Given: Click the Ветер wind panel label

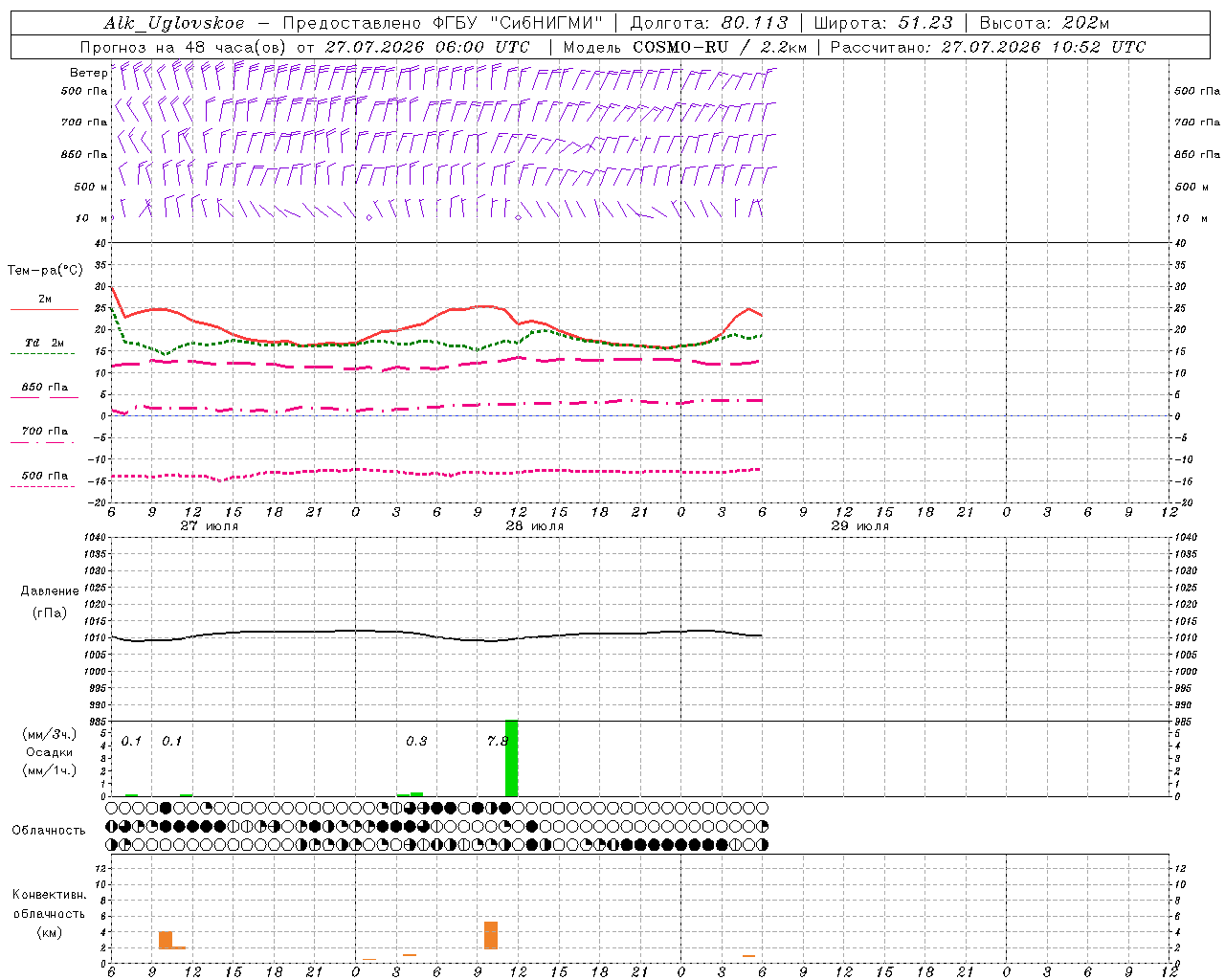Looking at the screenshot, I should click(x=88, y=73).
